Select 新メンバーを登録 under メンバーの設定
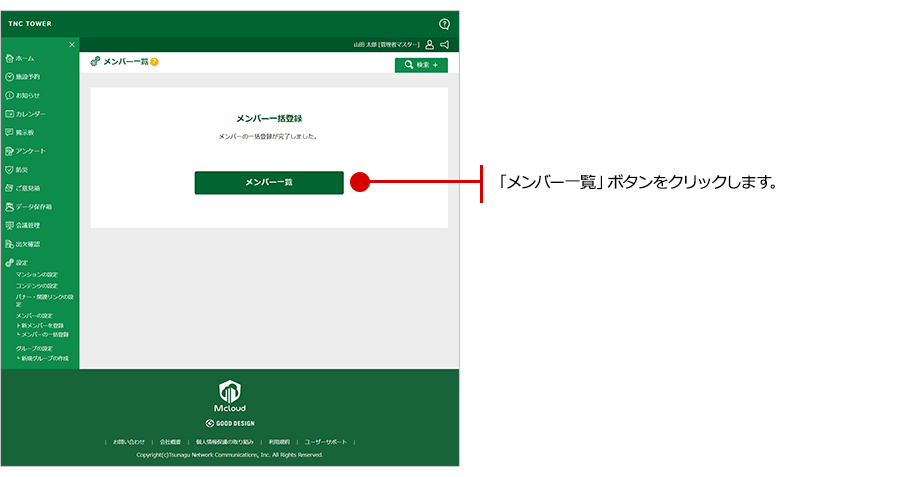The height and width of the screenshot is (477, 900). point(43,326)
